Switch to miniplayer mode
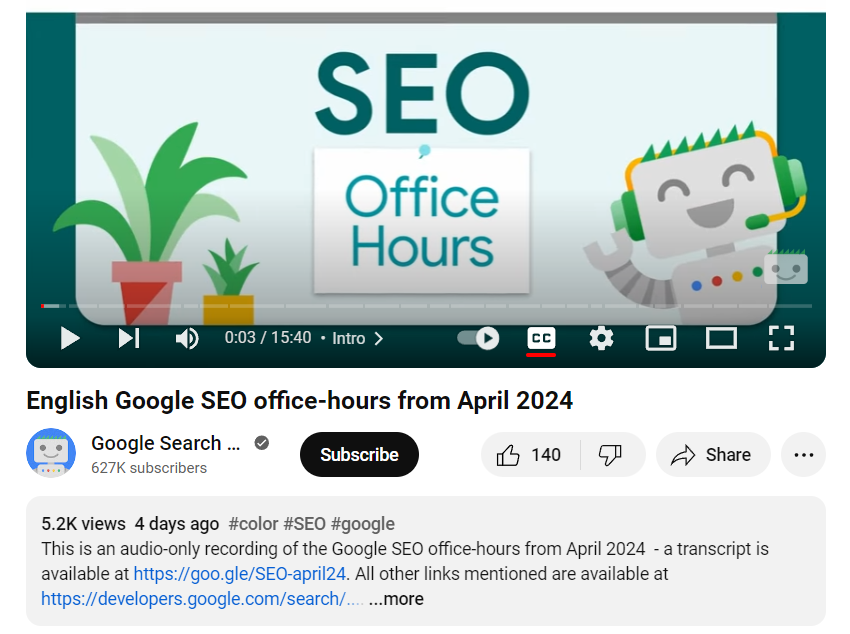This screenshot has width=850, height=634. [x=661, y=339]
